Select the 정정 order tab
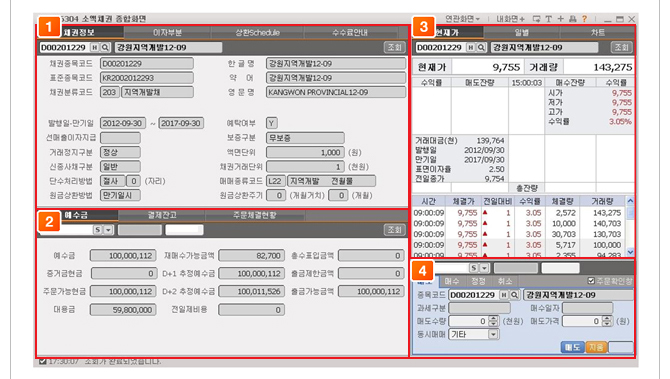This screenshot has width=670, height=379. [x=478, y=281]
